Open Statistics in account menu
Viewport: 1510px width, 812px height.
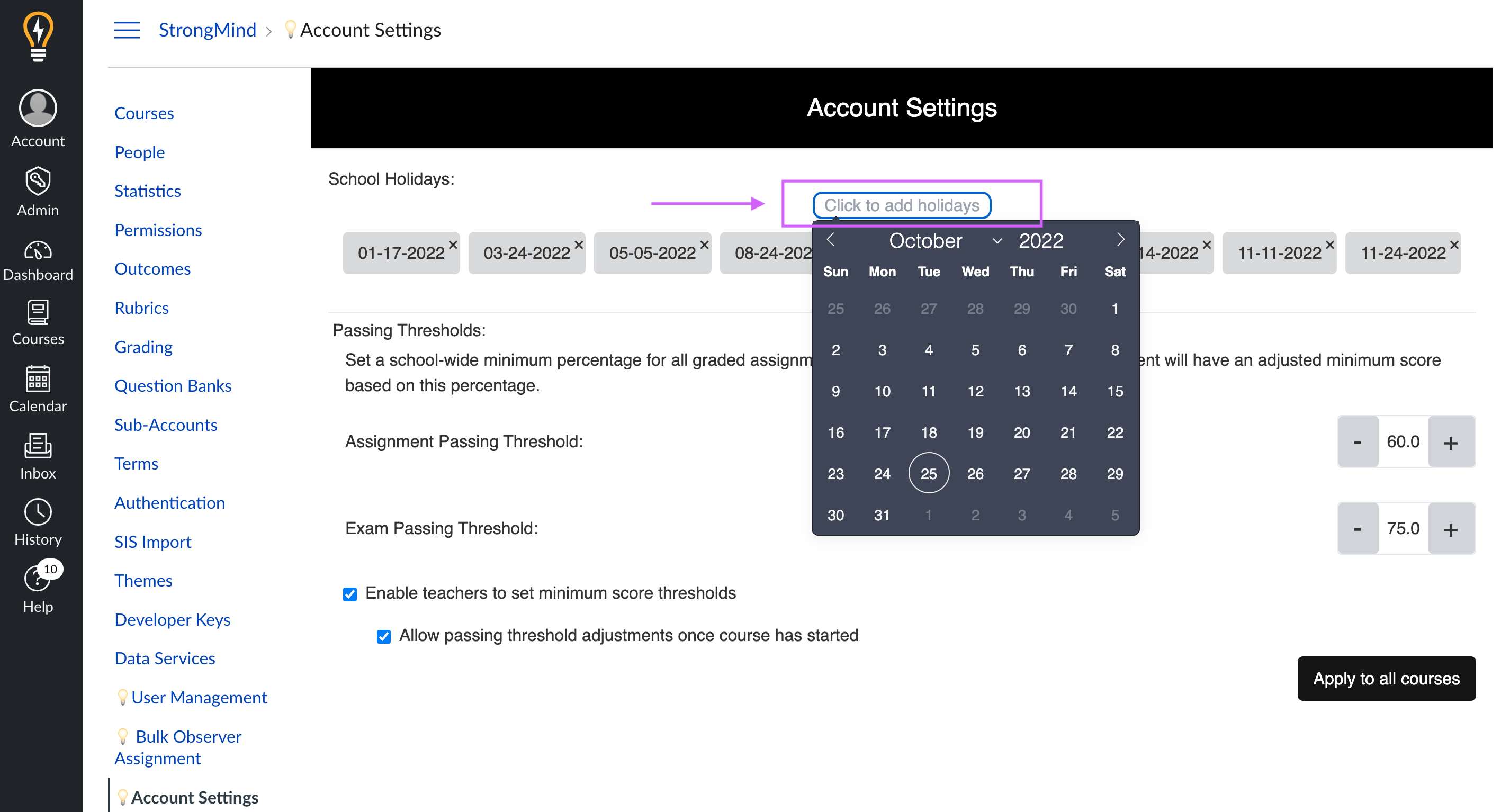[x=148, y=191]
